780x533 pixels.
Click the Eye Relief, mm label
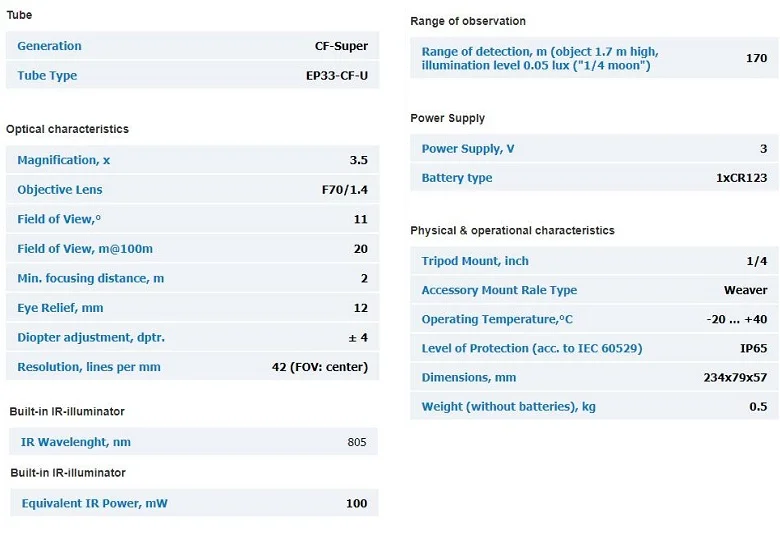(x=60, y=308)
